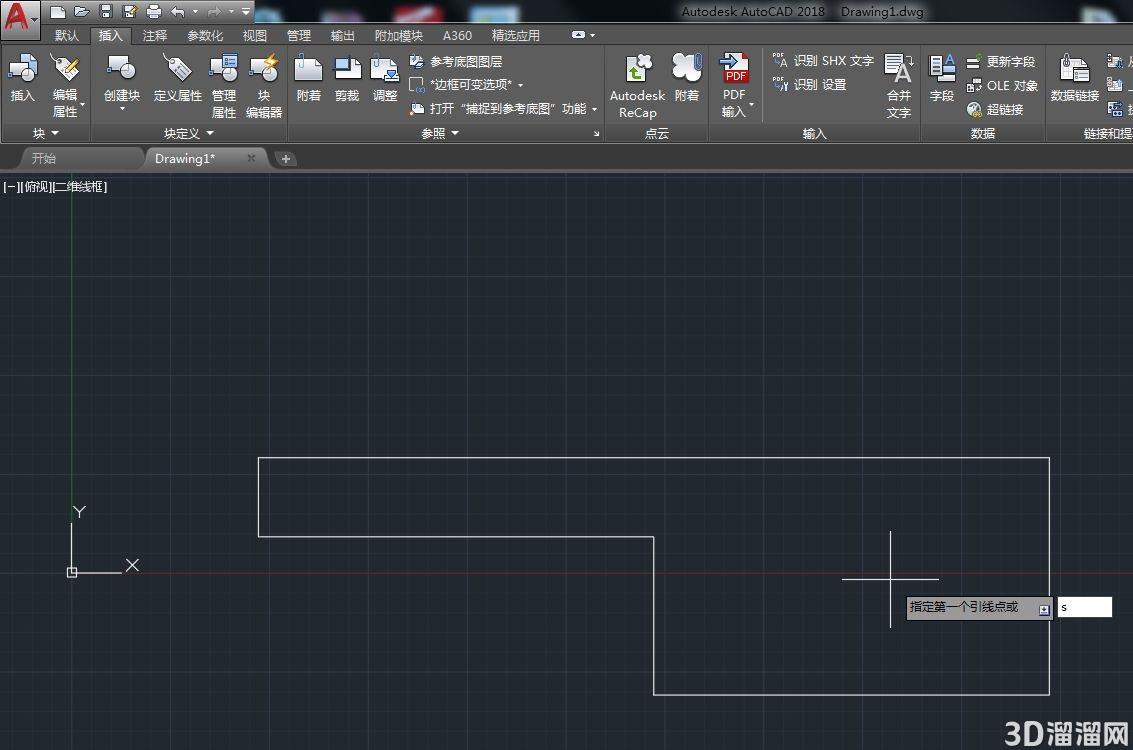Select the Define Attributes (定义属性) icon
1133x750 pixels.
coord(178,77)
